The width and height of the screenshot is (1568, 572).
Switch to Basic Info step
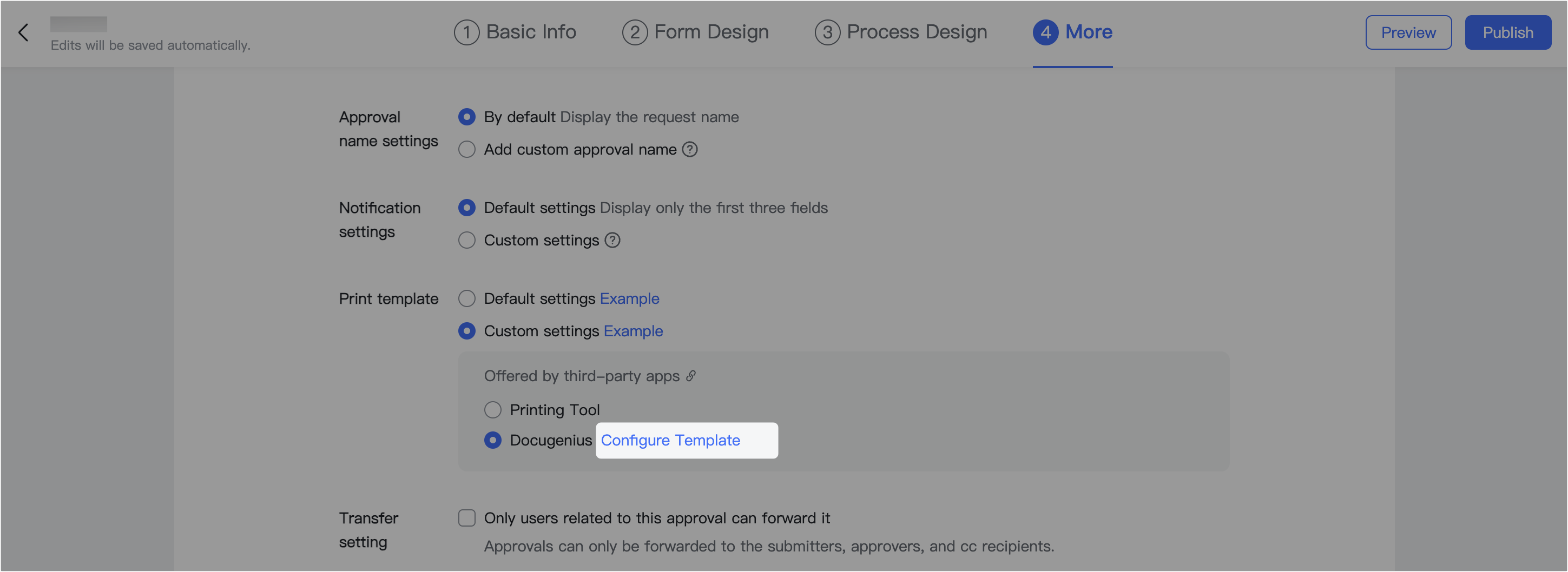[515, 32]
